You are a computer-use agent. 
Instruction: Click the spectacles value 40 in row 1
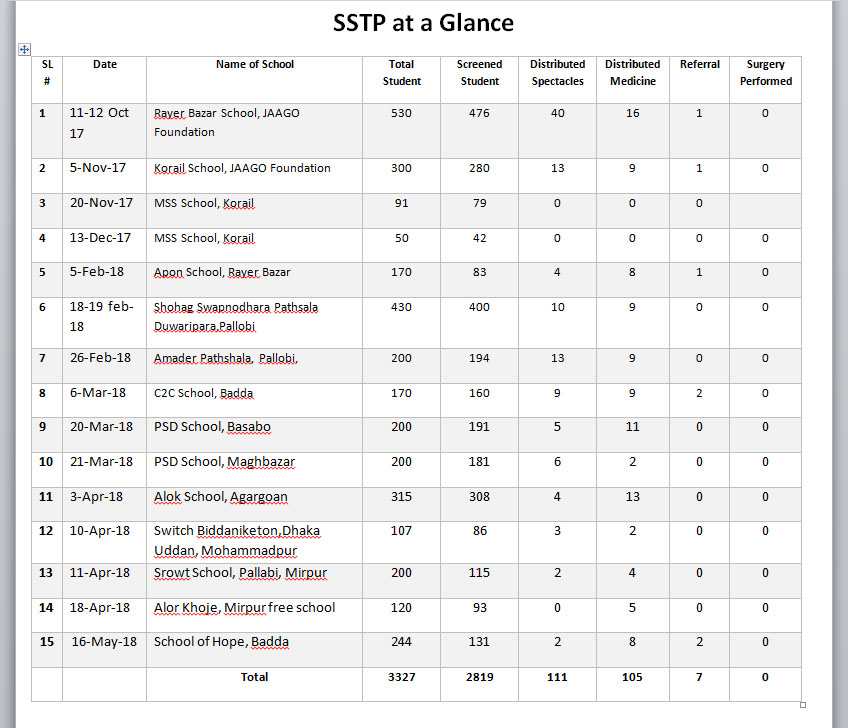[558, 113]
